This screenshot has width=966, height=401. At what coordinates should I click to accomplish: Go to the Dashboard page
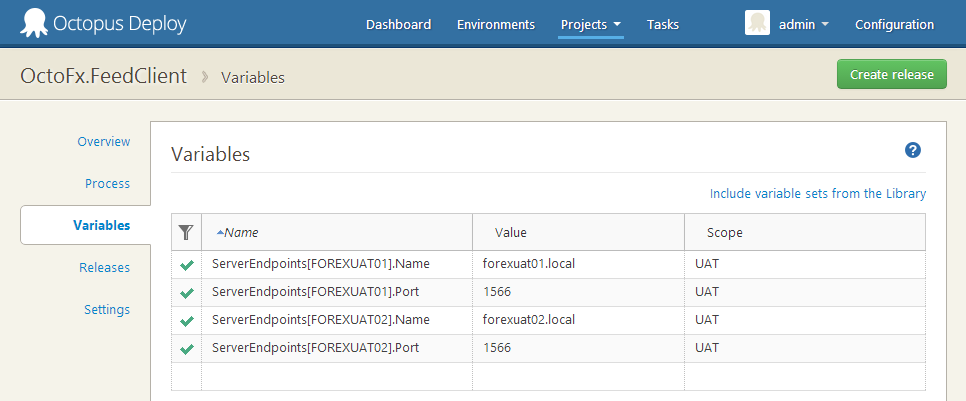(x=399, y=25)
